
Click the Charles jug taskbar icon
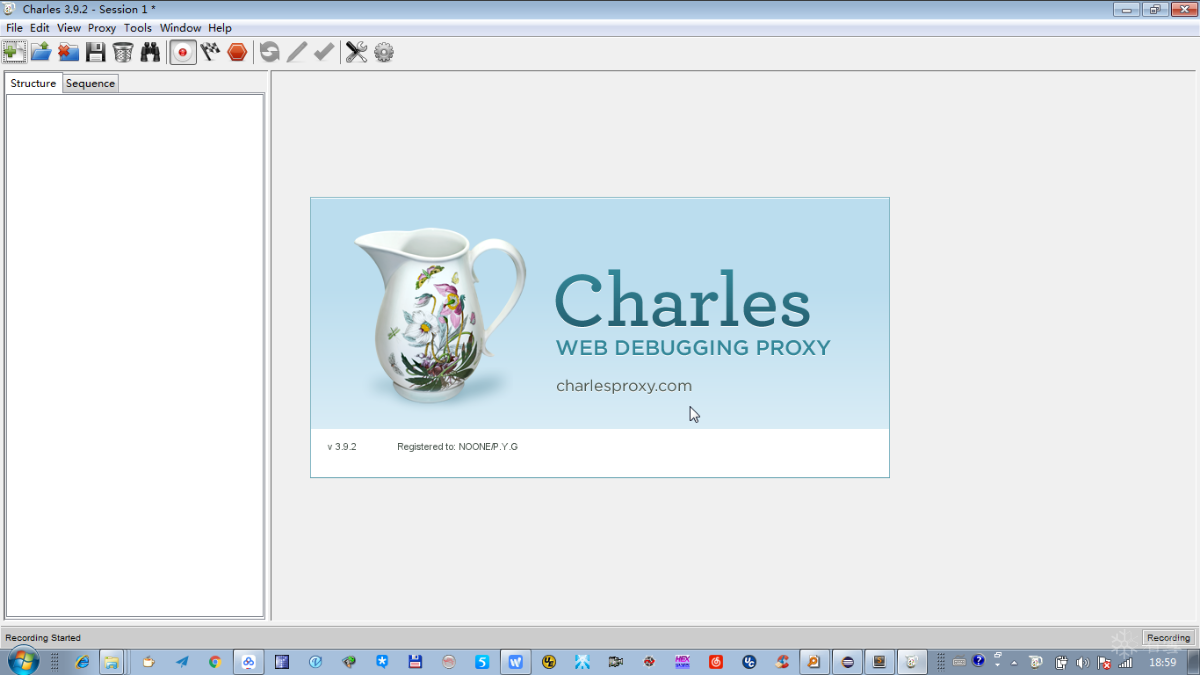912,661
